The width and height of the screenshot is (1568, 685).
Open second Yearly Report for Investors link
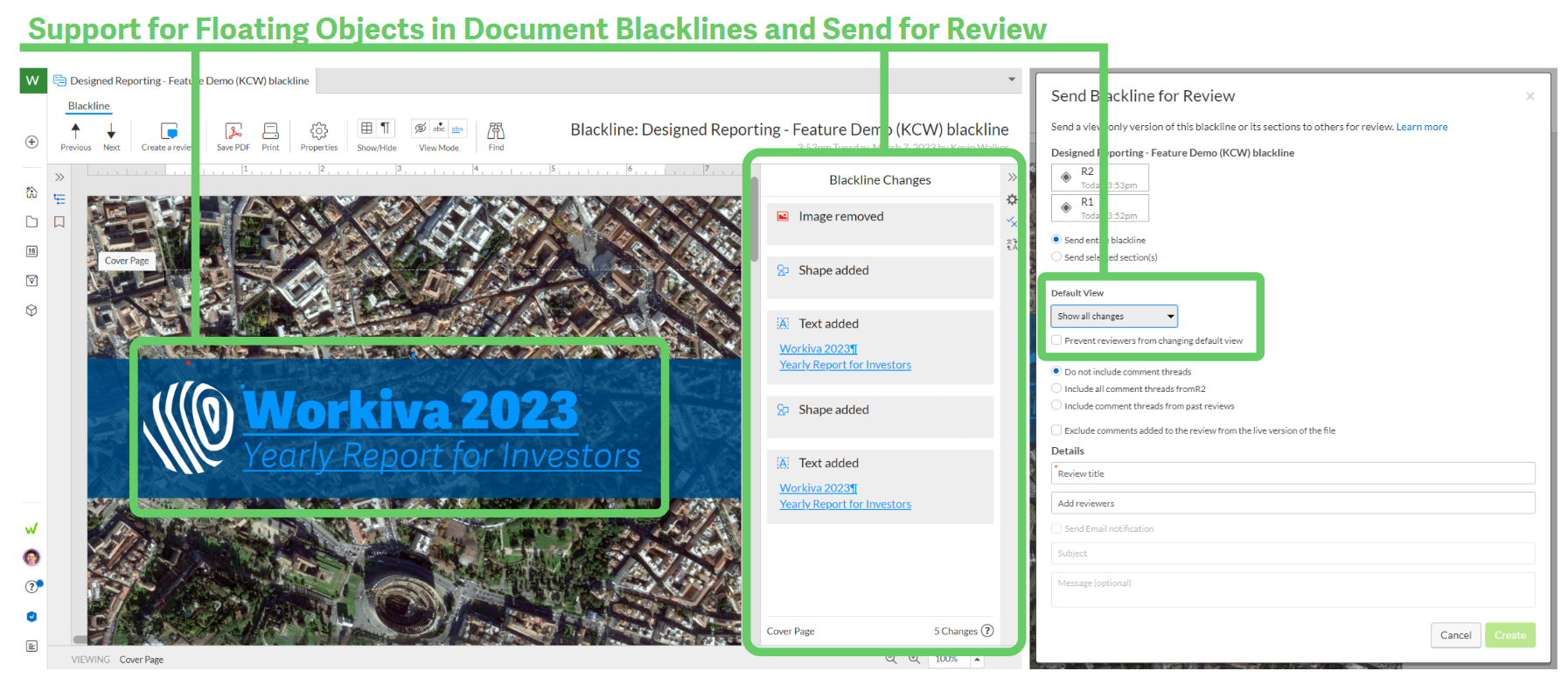(x=845, y=504)
